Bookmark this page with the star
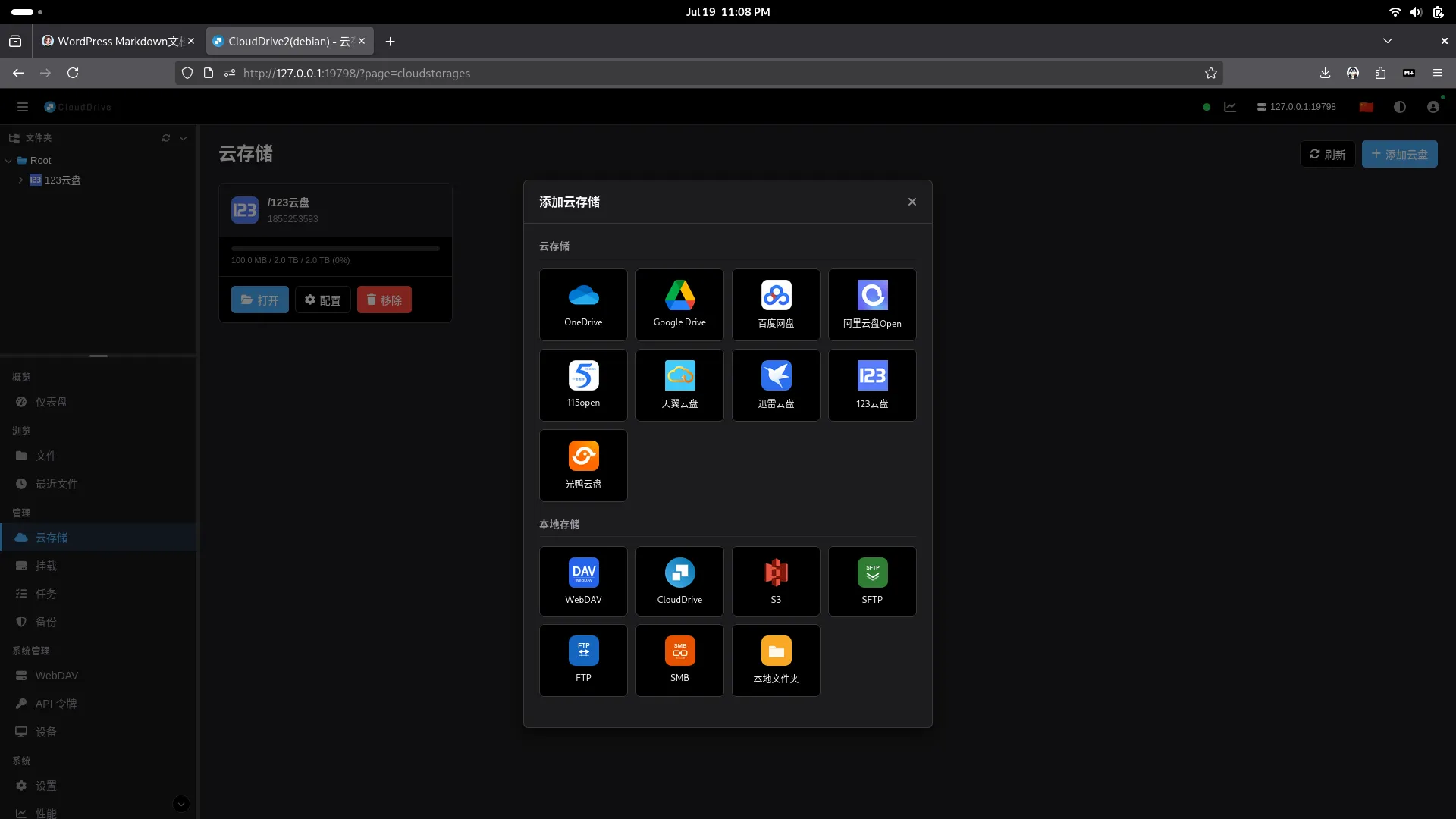 pos(1211,73)
